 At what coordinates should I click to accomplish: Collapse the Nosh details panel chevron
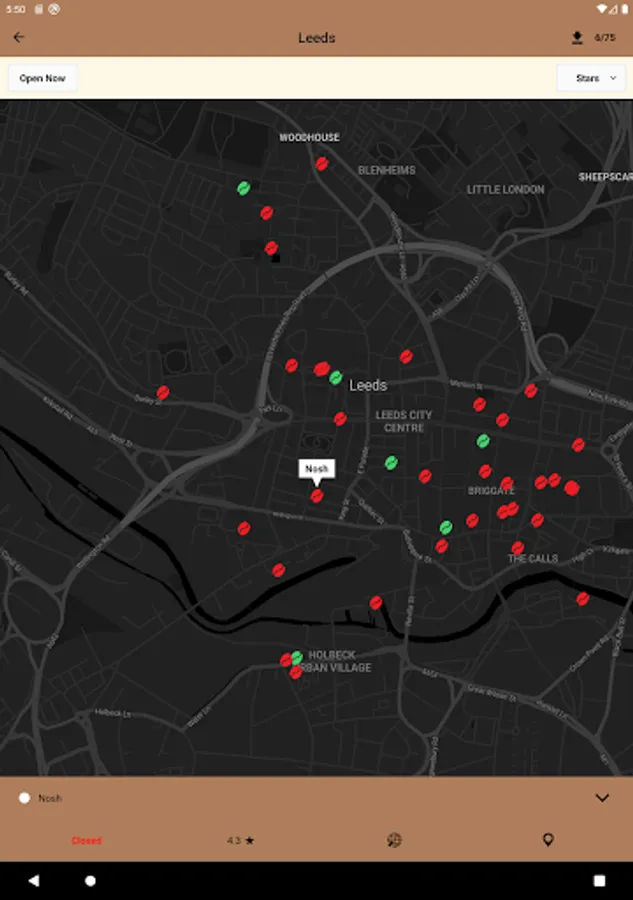point(602,798)
